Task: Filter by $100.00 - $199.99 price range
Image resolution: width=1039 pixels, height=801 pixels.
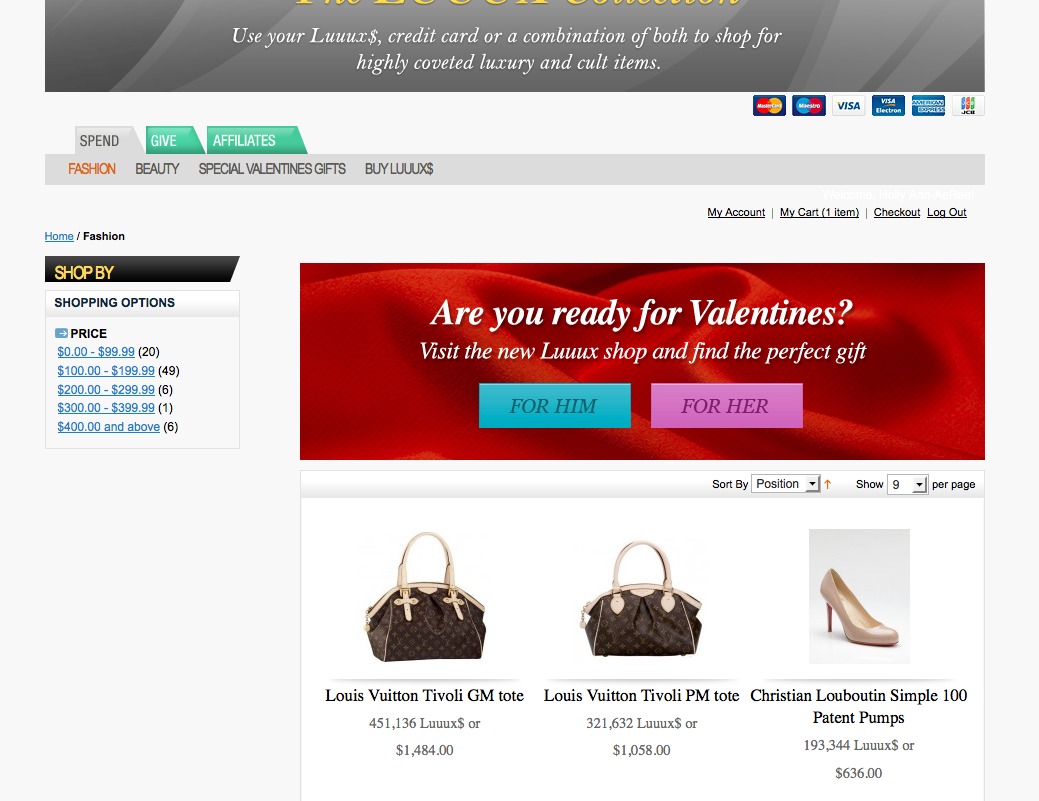Action: coord(106,370)
